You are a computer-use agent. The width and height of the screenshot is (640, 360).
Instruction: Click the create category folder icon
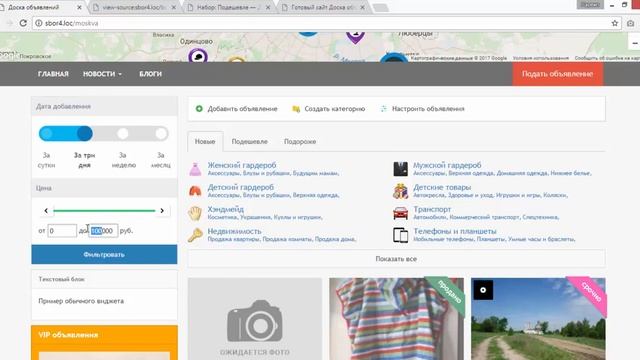(296, 109)
